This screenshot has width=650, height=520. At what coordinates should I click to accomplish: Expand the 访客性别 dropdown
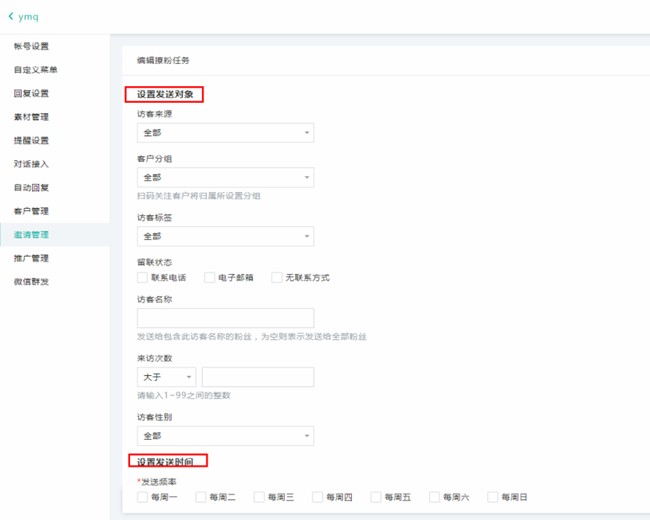[225, 436]
